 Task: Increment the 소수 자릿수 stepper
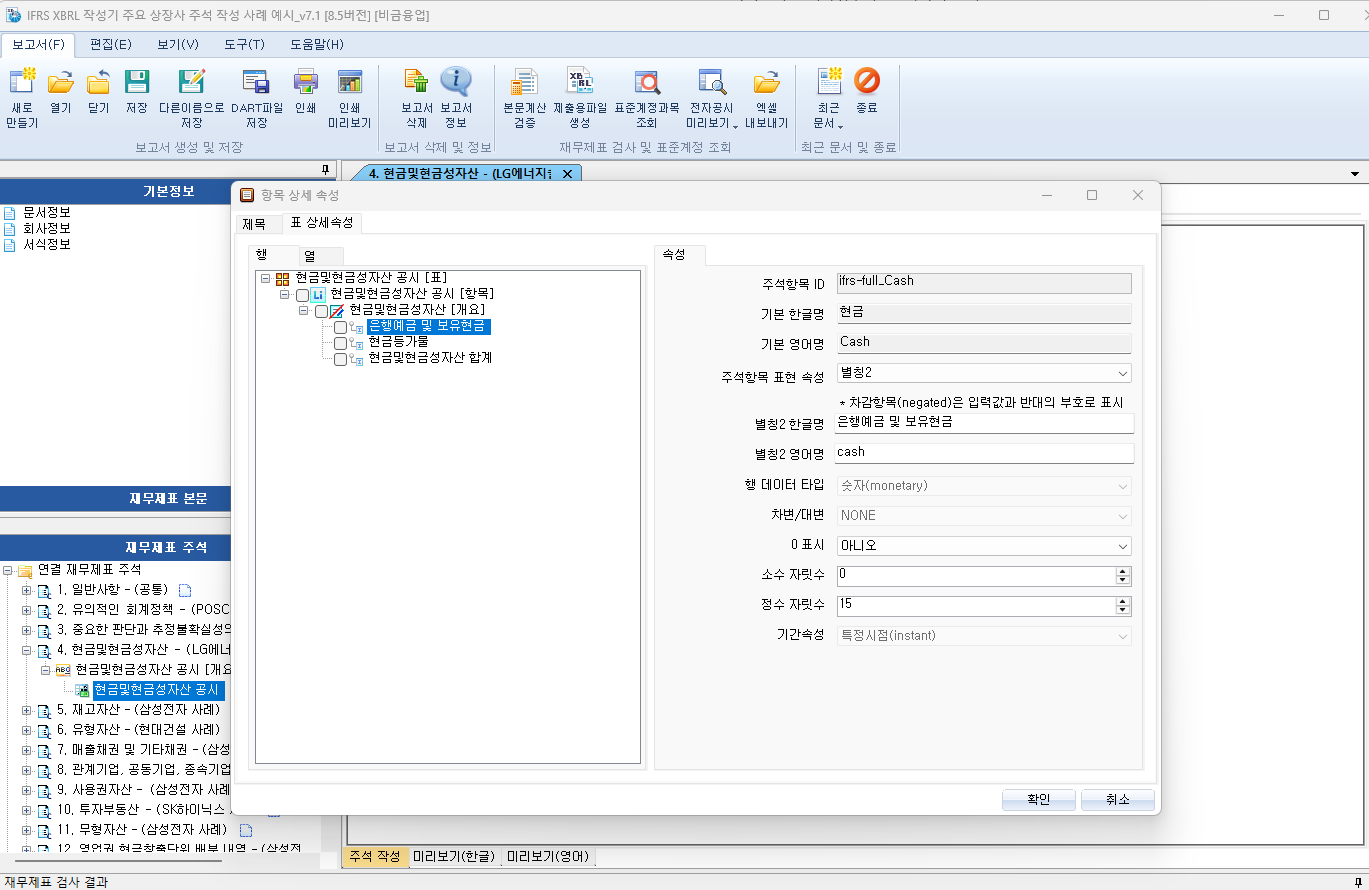(1122, 571)
